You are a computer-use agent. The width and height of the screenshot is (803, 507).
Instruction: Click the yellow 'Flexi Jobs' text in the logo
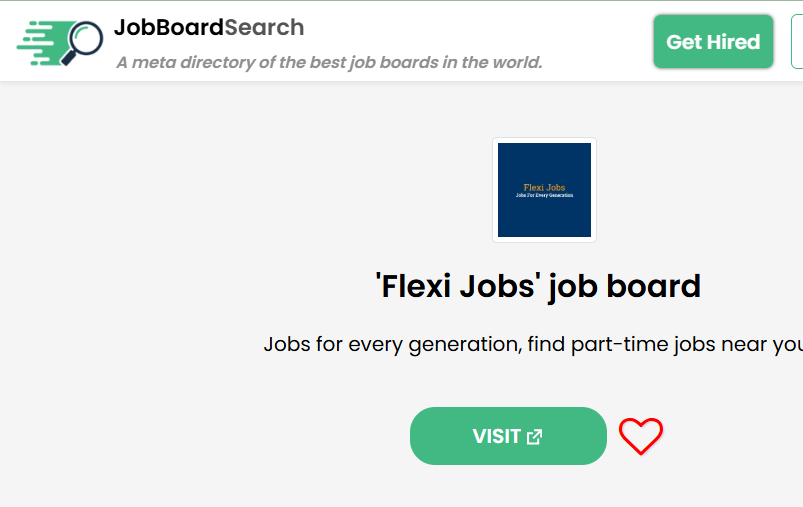544,187
